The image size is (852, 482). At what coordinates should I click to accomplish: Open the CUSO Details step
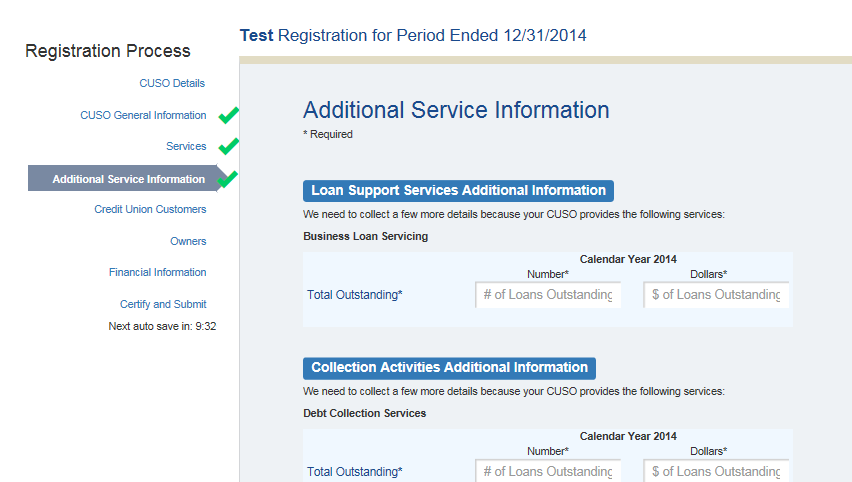172,83
